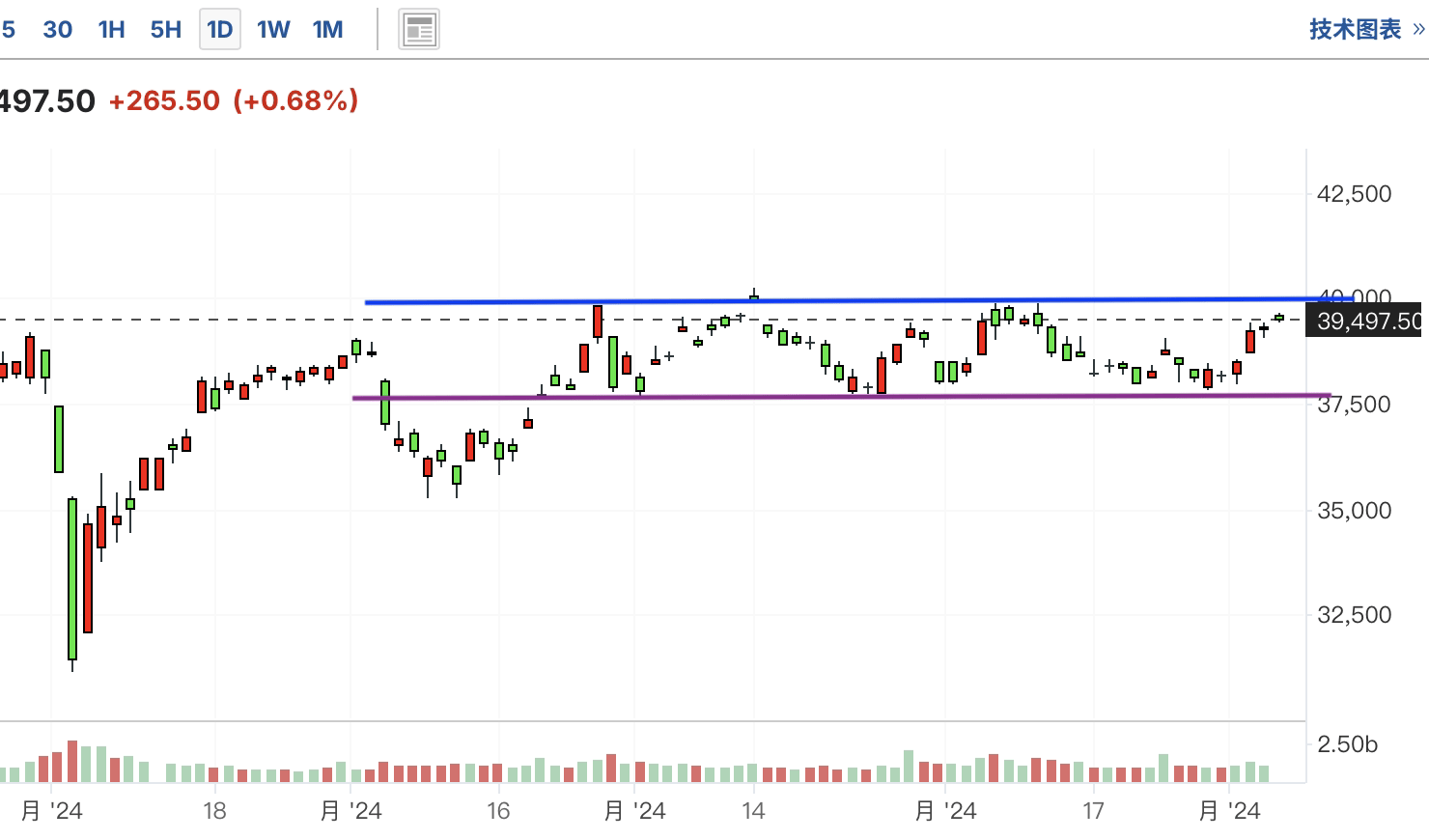Click the 32,500 price axis label
Screen dimensions: 1429x840
(1355, 615)
